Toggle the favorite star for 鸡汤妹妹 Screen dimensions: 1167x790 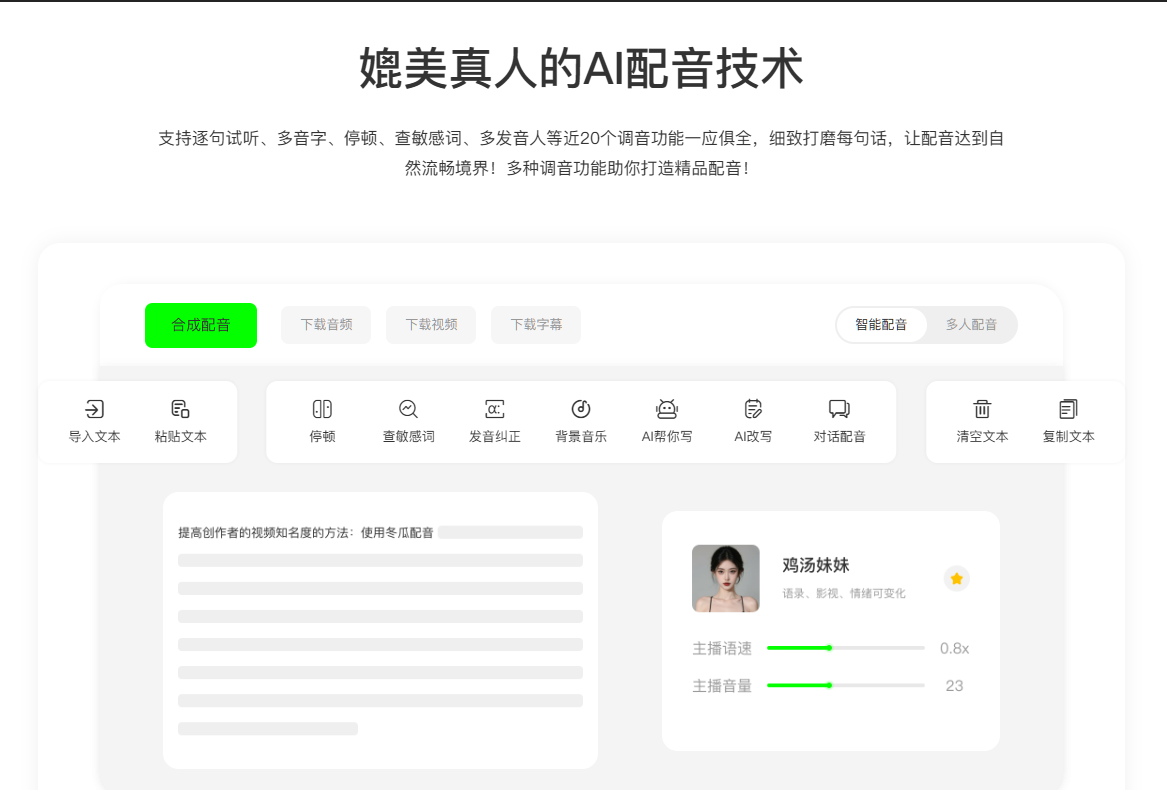click(x=956, y=579)
